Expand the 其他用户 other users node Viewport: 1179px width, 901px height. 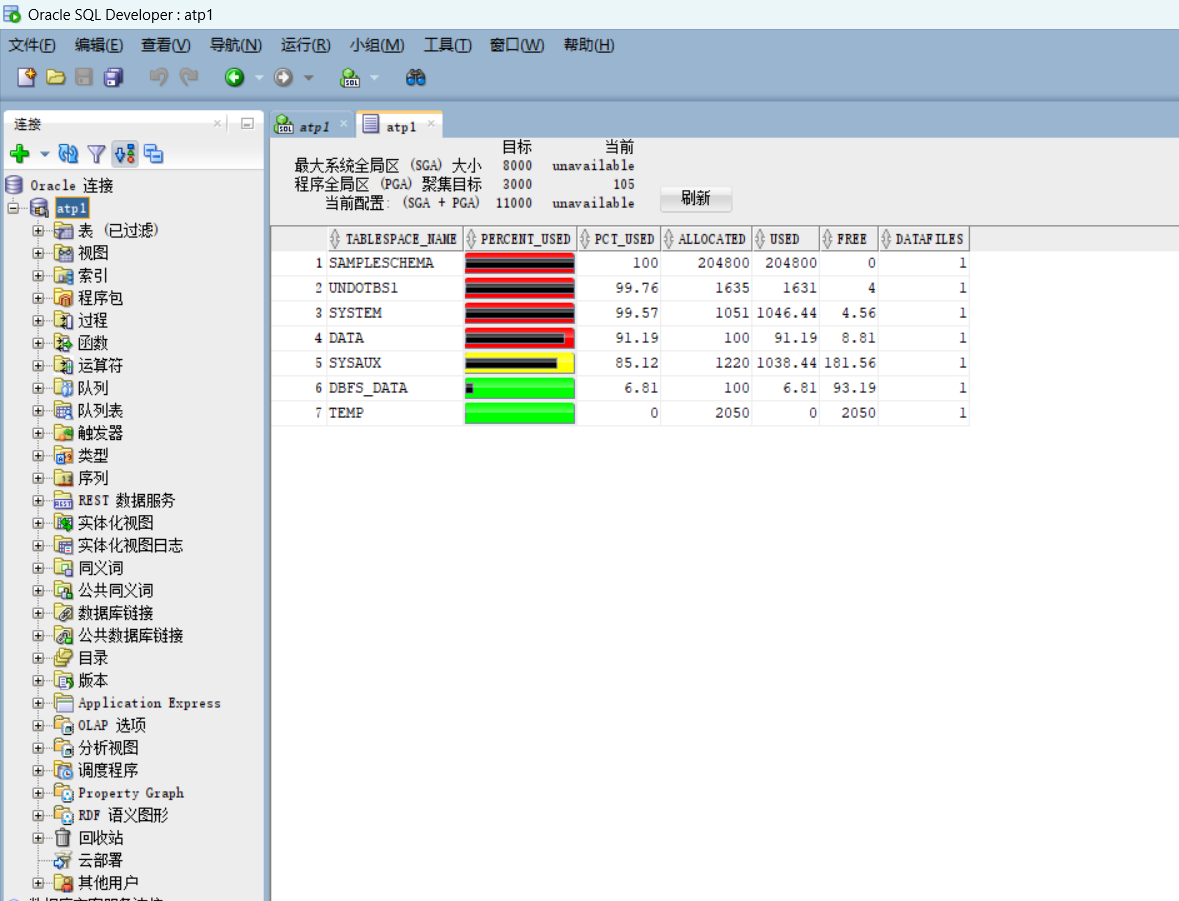(x=38, y=883)
